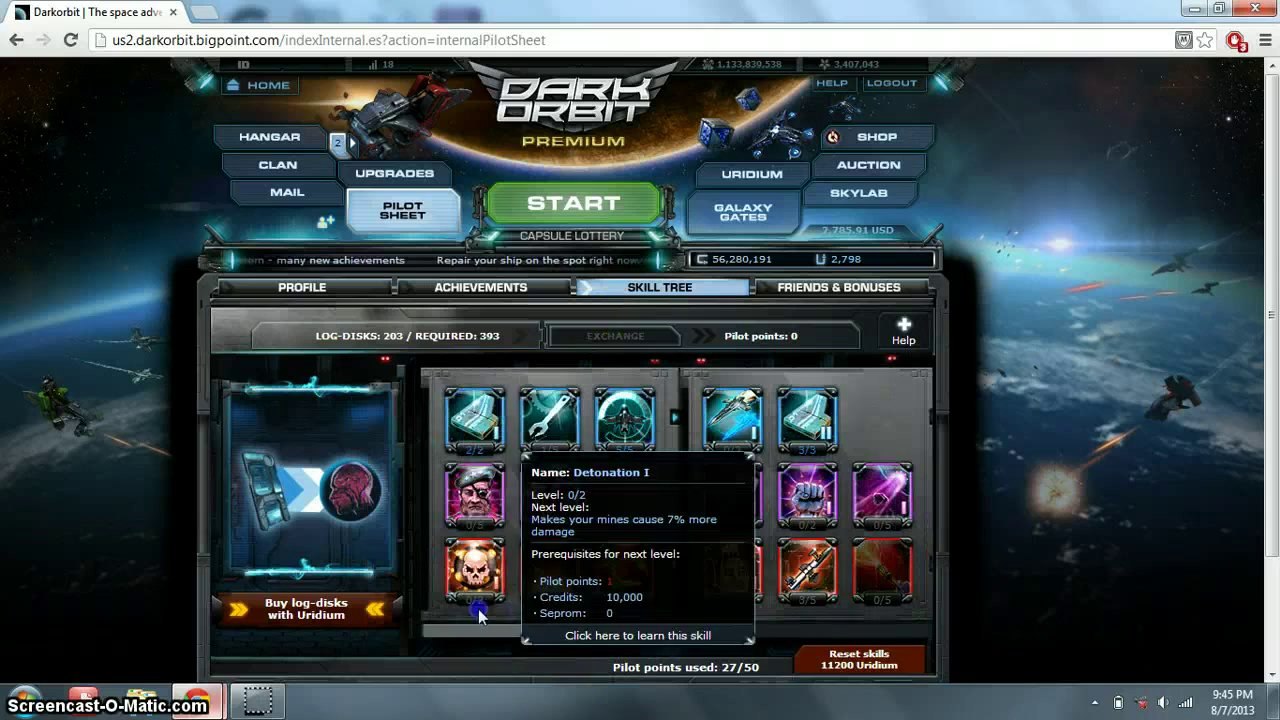Open the Chrome menu icon
Screen dimensions: 1280x720
1264,40
